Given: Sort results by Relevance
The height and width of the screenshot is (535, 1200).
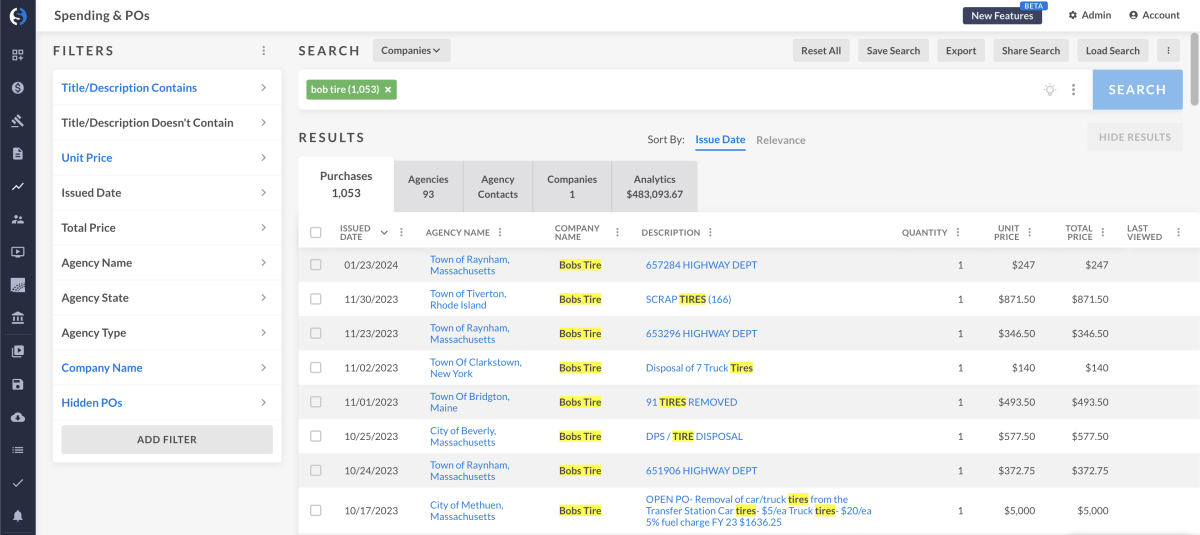Looking at the screenshot, I should 780,140.
